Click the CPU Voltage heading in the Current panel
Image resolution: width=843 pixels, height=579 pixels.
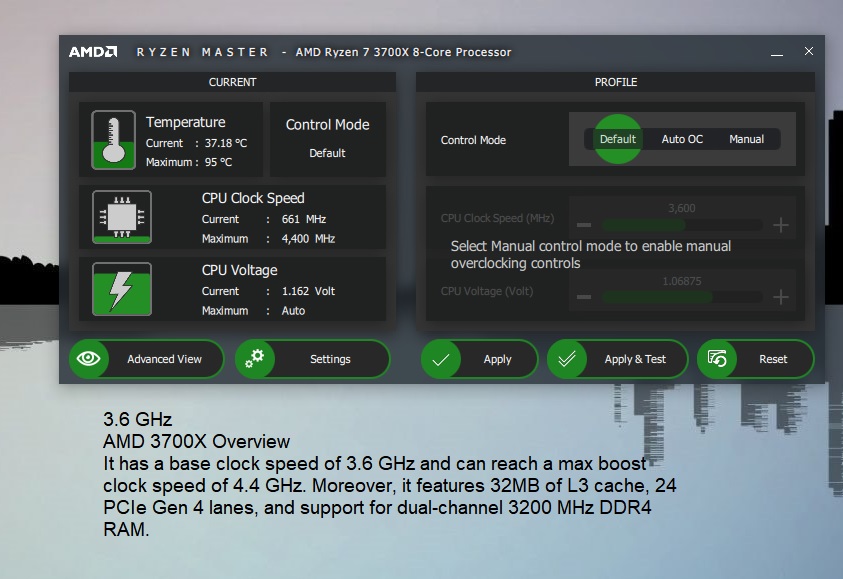(x=239, y=270)
